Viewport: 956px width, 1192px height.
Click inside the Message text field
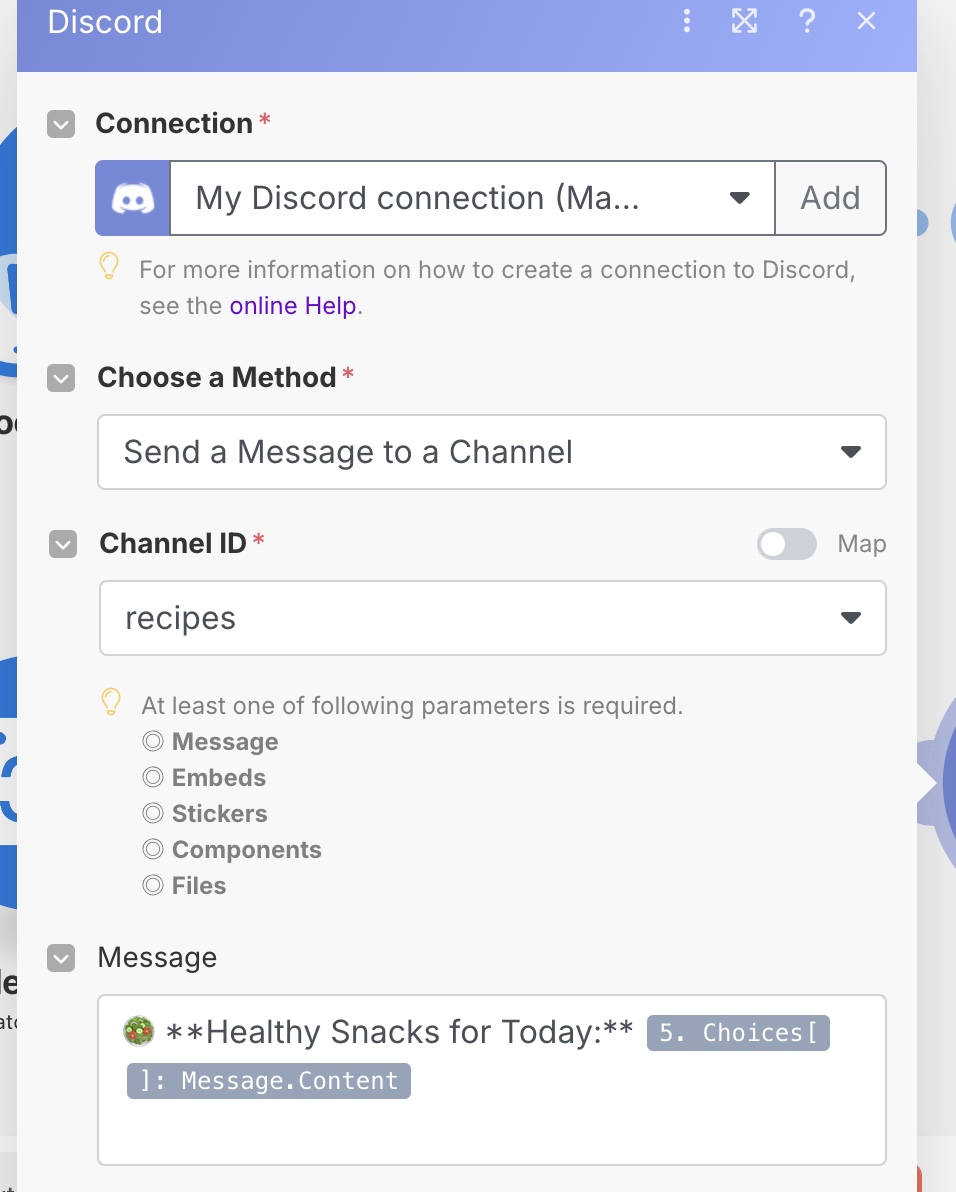pos(492,1079)
